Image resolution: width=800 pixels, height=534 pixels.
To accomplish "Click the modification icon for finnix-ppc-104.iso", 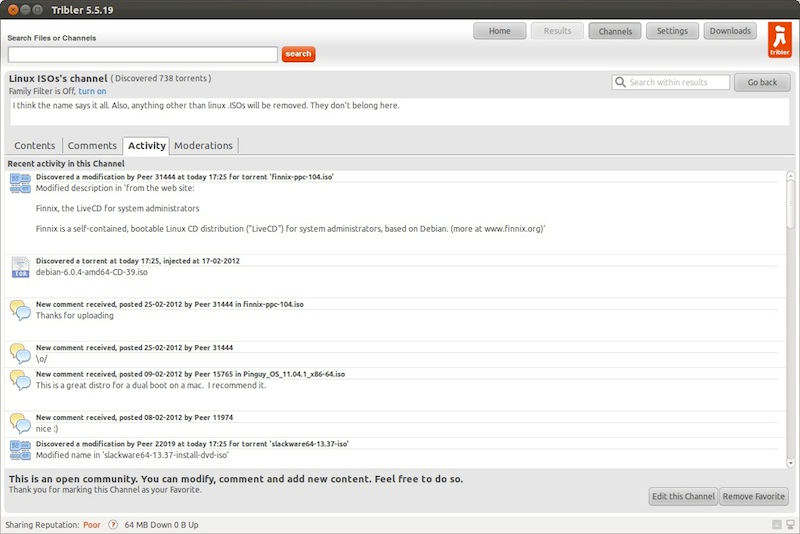I will pyautogui.click(x=20, y=183).
